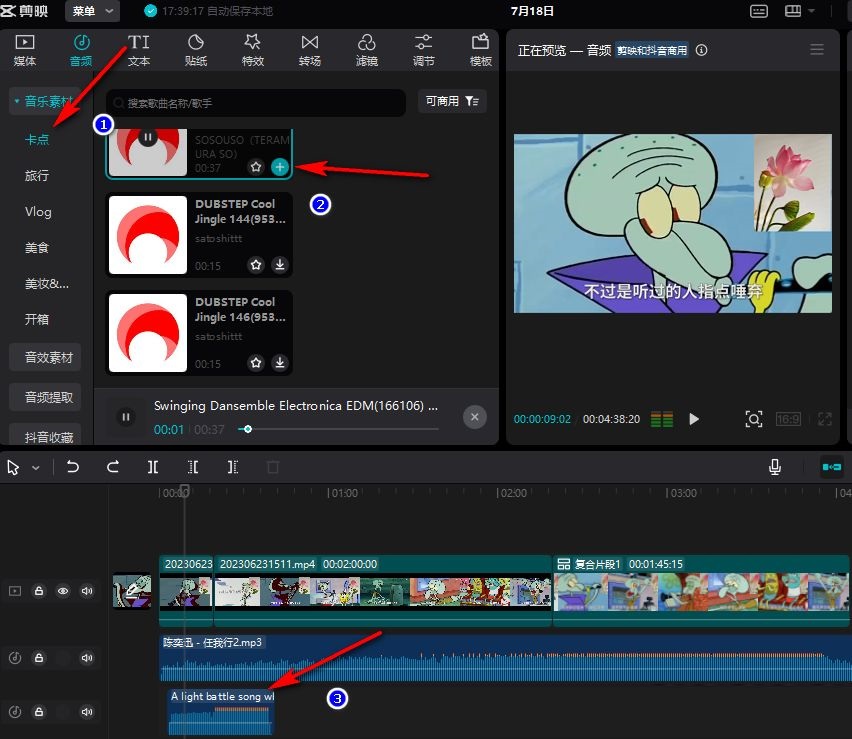The height and width of the screenshot is (739, 852).
Task: Select the 卡点 music category
Action: pyautogui.click(x=37, y=139)
